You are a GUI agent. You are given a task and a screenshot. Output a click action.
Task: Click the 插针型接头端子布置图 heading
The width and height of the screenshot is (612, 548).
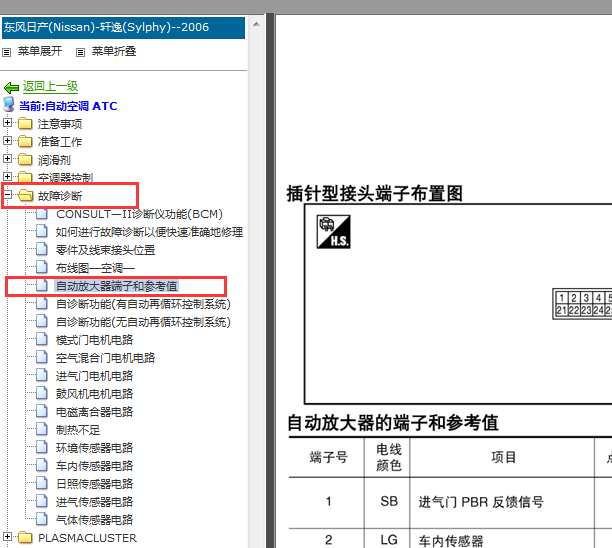tap(375, 193)
